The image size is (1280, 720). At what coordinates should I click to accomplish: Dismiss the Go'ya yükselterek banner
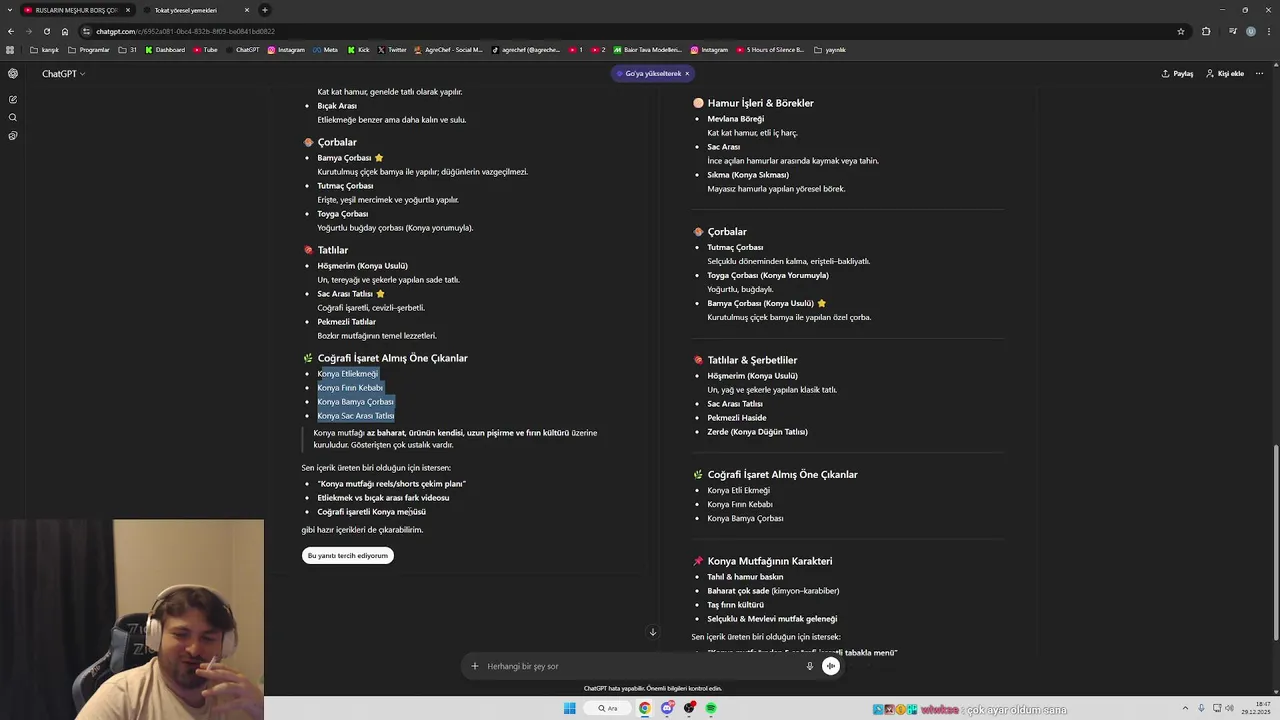pos(687,73)
